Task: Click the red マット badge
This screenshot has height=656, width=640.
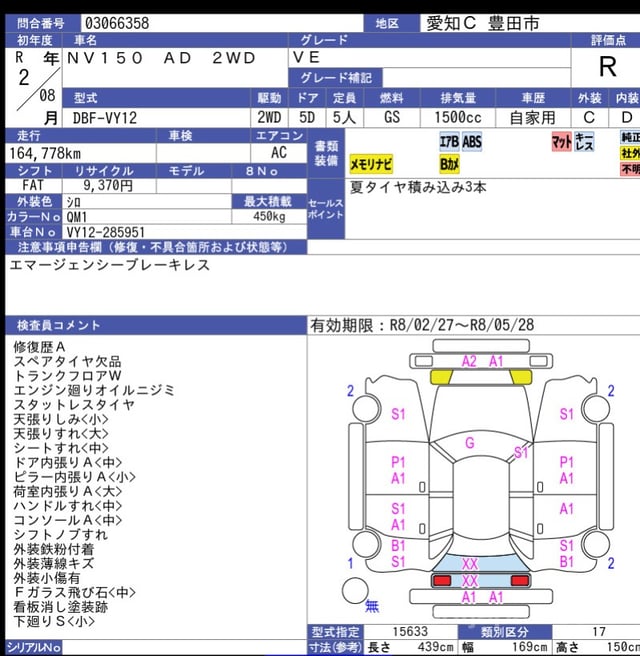Action: 561,142
